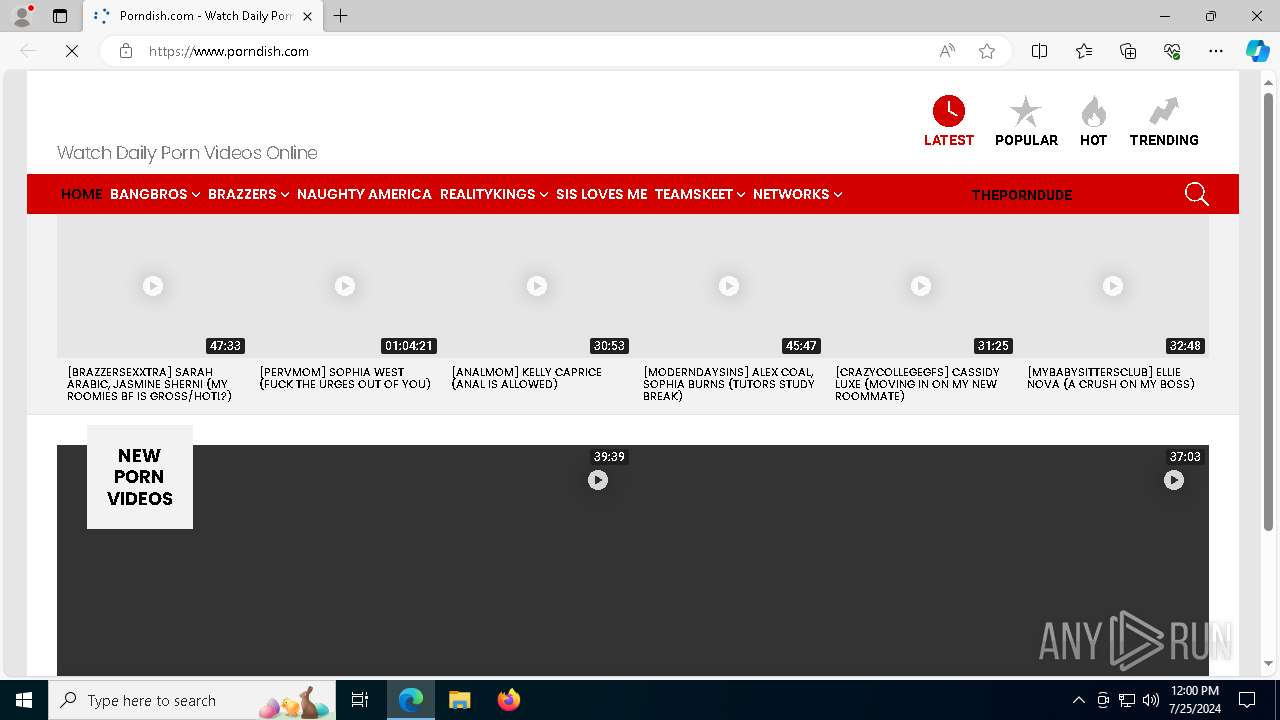Launch Firefox from taskbar
1280x720 pixels.
[508, 700]
